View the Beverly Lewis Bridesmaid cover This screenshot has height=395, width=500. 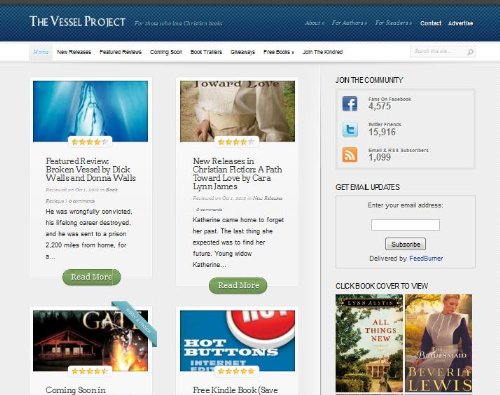click(438, 343)
